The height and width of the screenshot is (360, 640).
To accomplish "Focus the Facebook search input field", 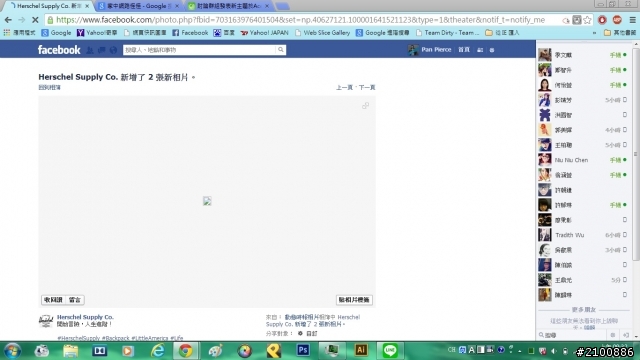I will pyautogui.click(x=200, y=50).
